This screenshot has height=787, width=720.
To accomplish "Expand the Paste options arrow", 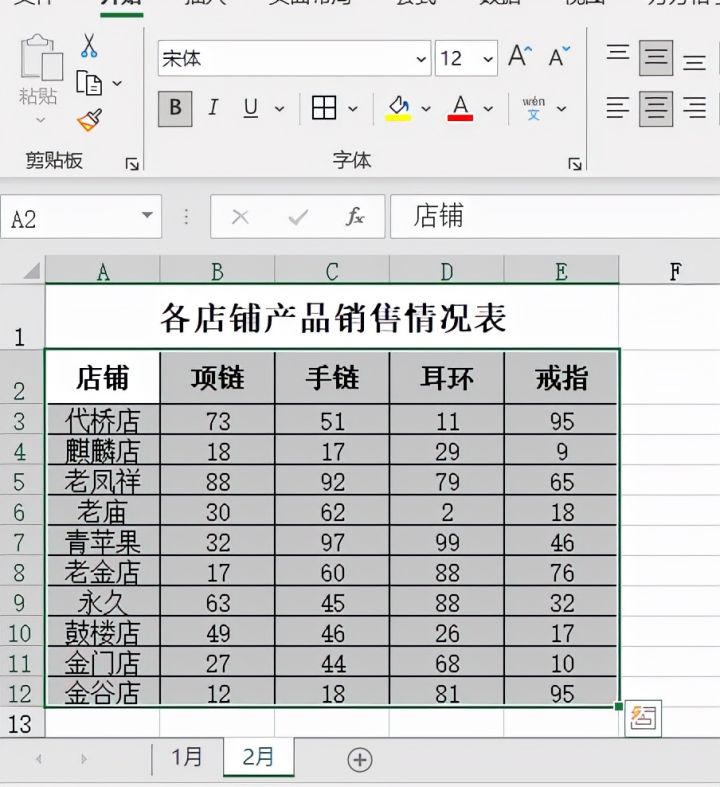I will click(41, 120).
